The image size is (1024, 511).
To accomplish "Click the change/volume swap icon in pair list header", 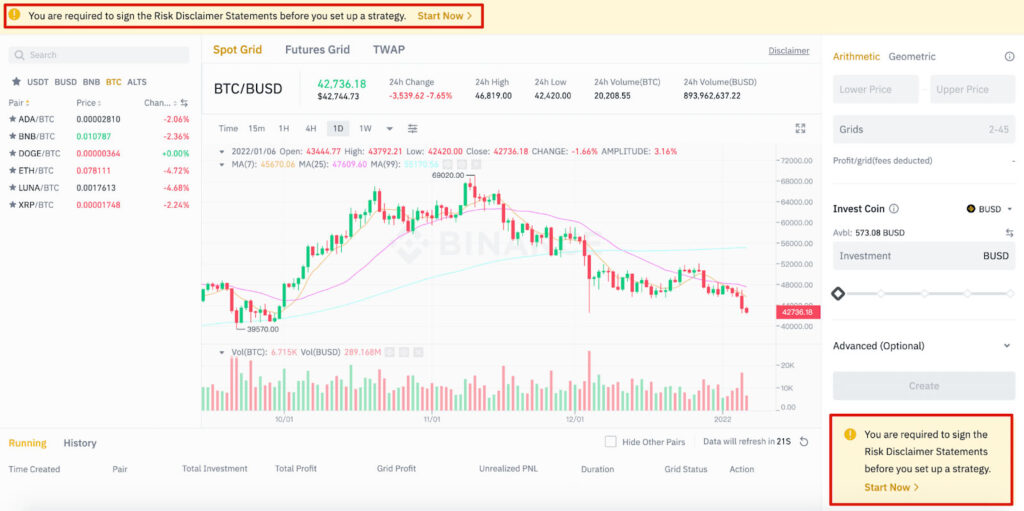I will pos(184,103).
